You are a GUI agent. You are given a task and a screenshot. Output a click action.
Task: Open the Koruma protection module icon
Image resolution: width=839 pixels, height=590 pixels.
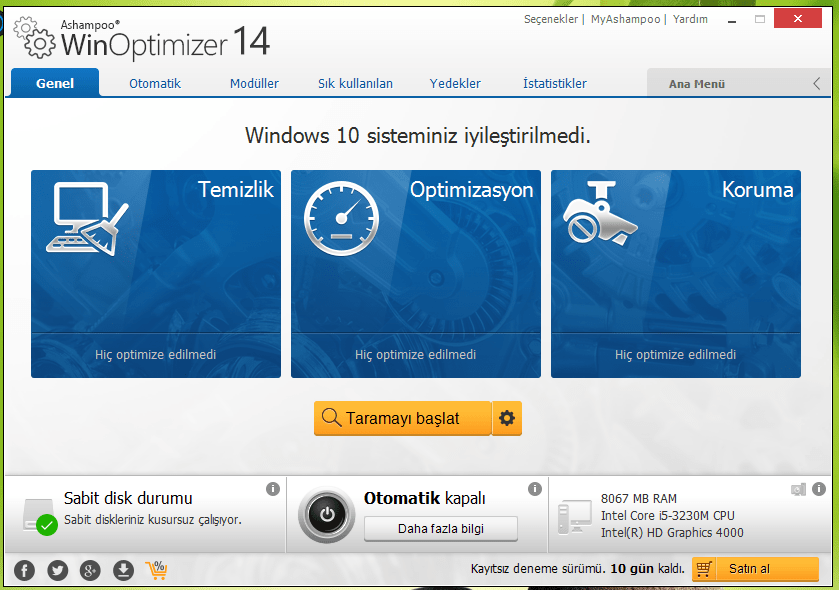pos(600,213)
